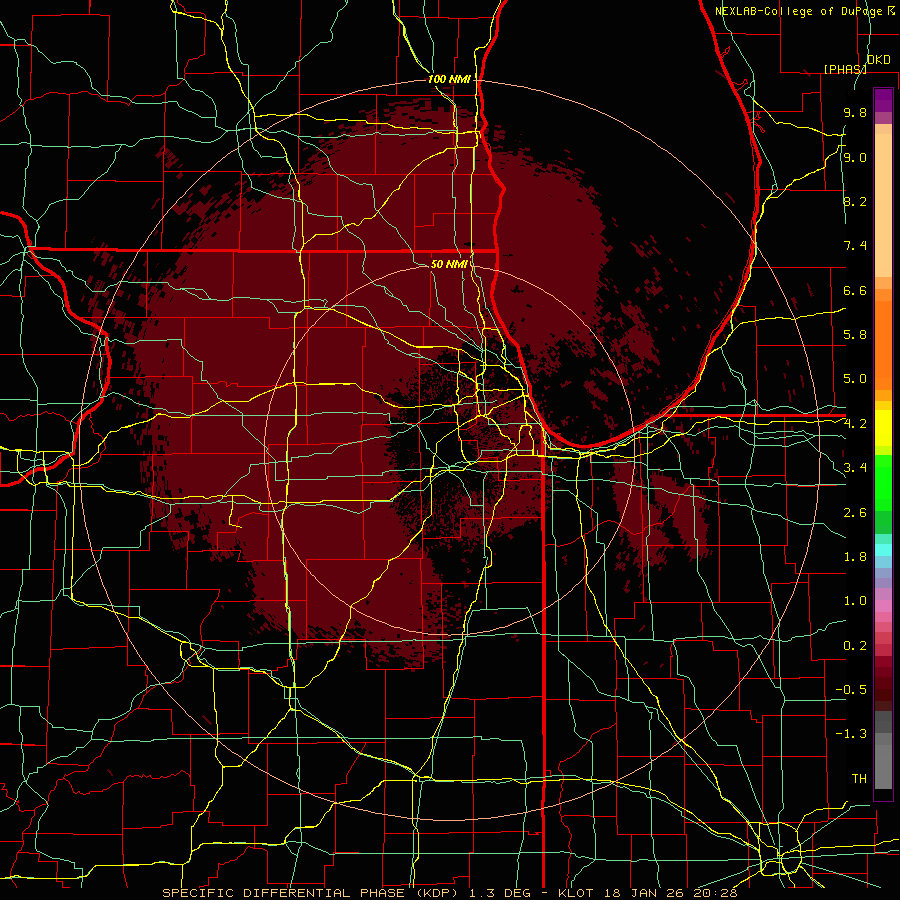Click the '50 NMI' range ring label
Screen dimensions: 900x900
click(449, 264)
